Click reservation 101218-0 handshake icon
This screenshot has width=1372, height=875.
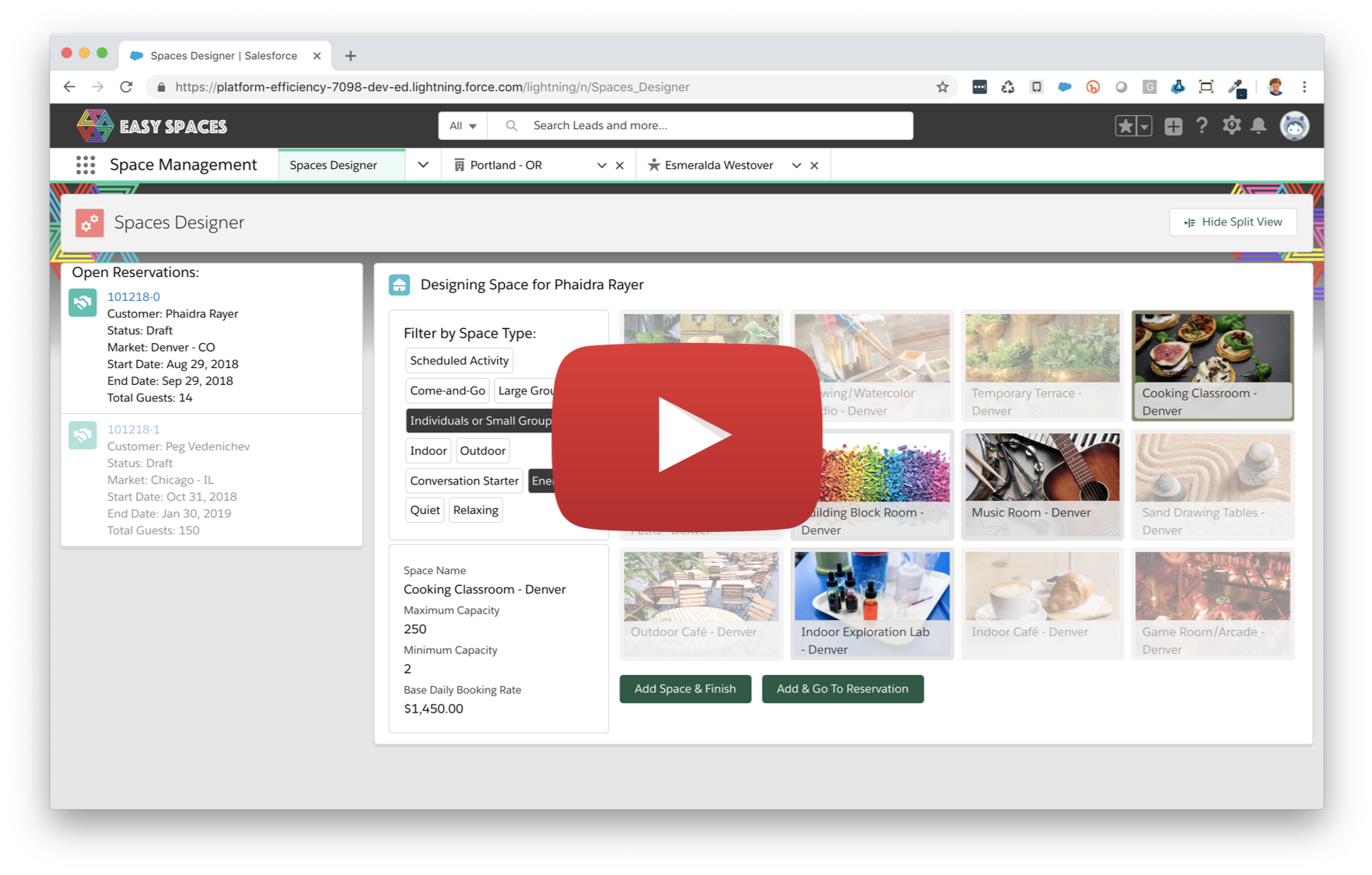(82, 303)
